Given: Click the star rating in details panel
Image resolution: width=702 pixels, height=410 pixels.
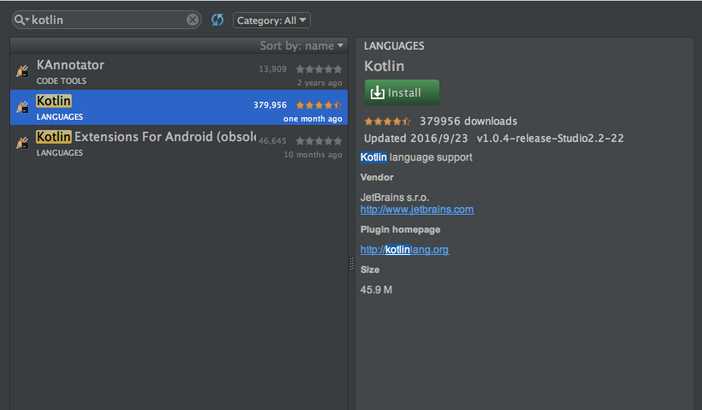Looking at the screenshot, I should click(387, 121).
